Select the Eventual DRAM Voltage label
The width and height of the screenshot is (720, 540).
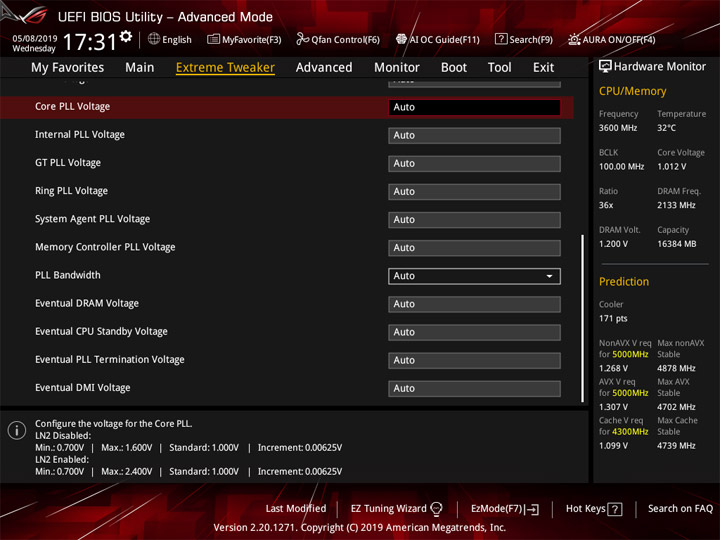(x=87, y=304)
